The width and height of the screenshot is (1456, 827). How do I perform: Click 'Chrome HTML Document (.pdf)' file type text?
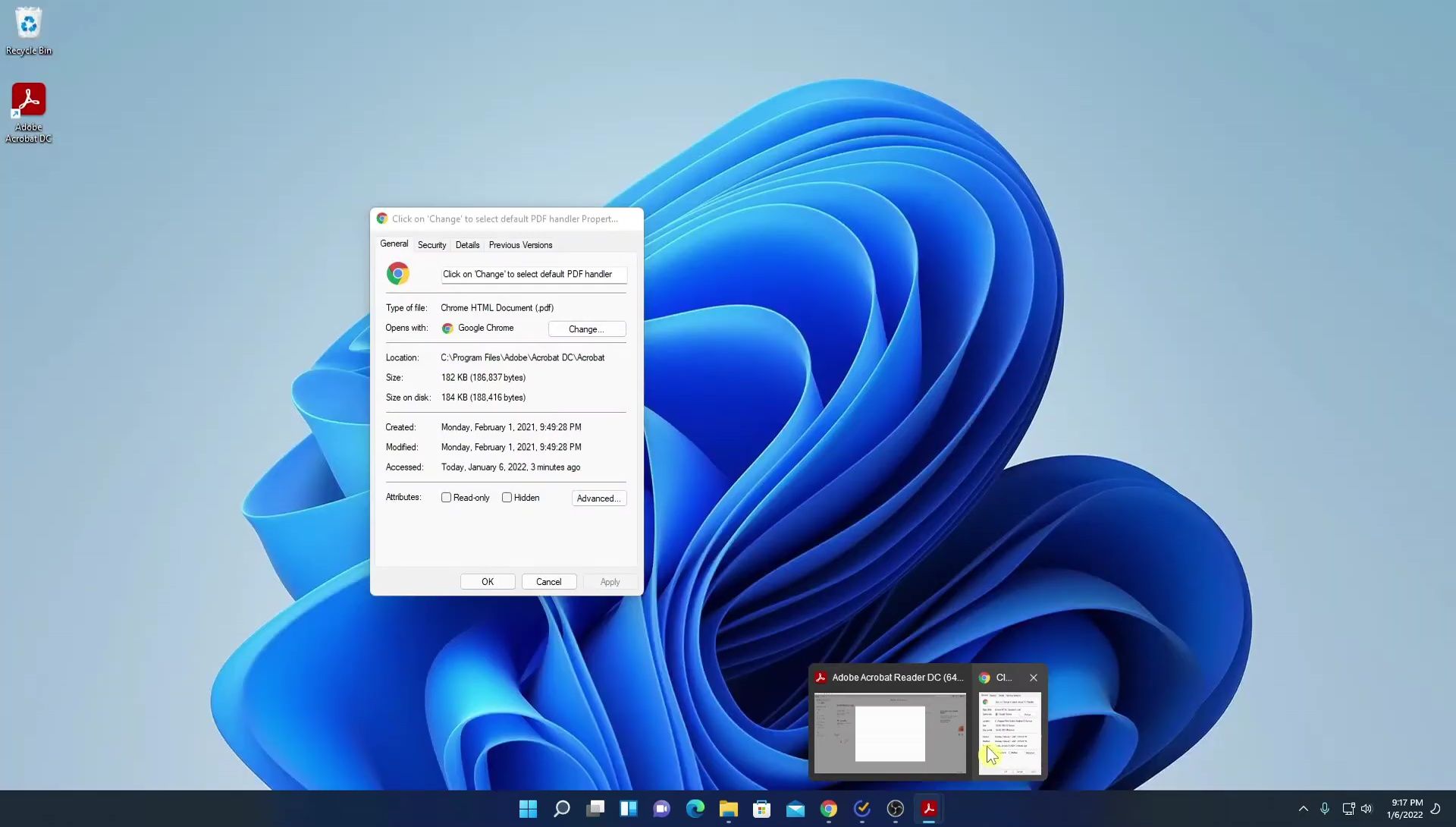point(497,308)
